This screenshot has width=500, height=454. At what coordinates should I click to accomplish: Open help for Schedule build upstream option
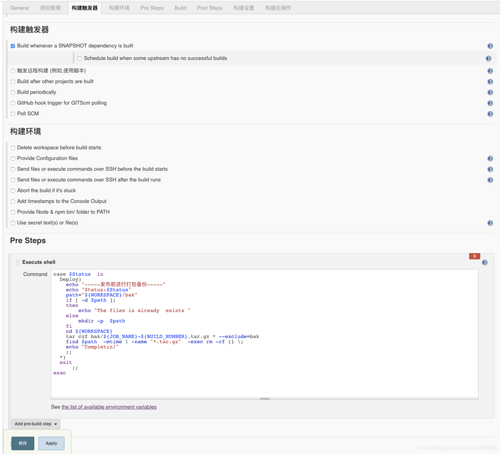tap(488, 59)
